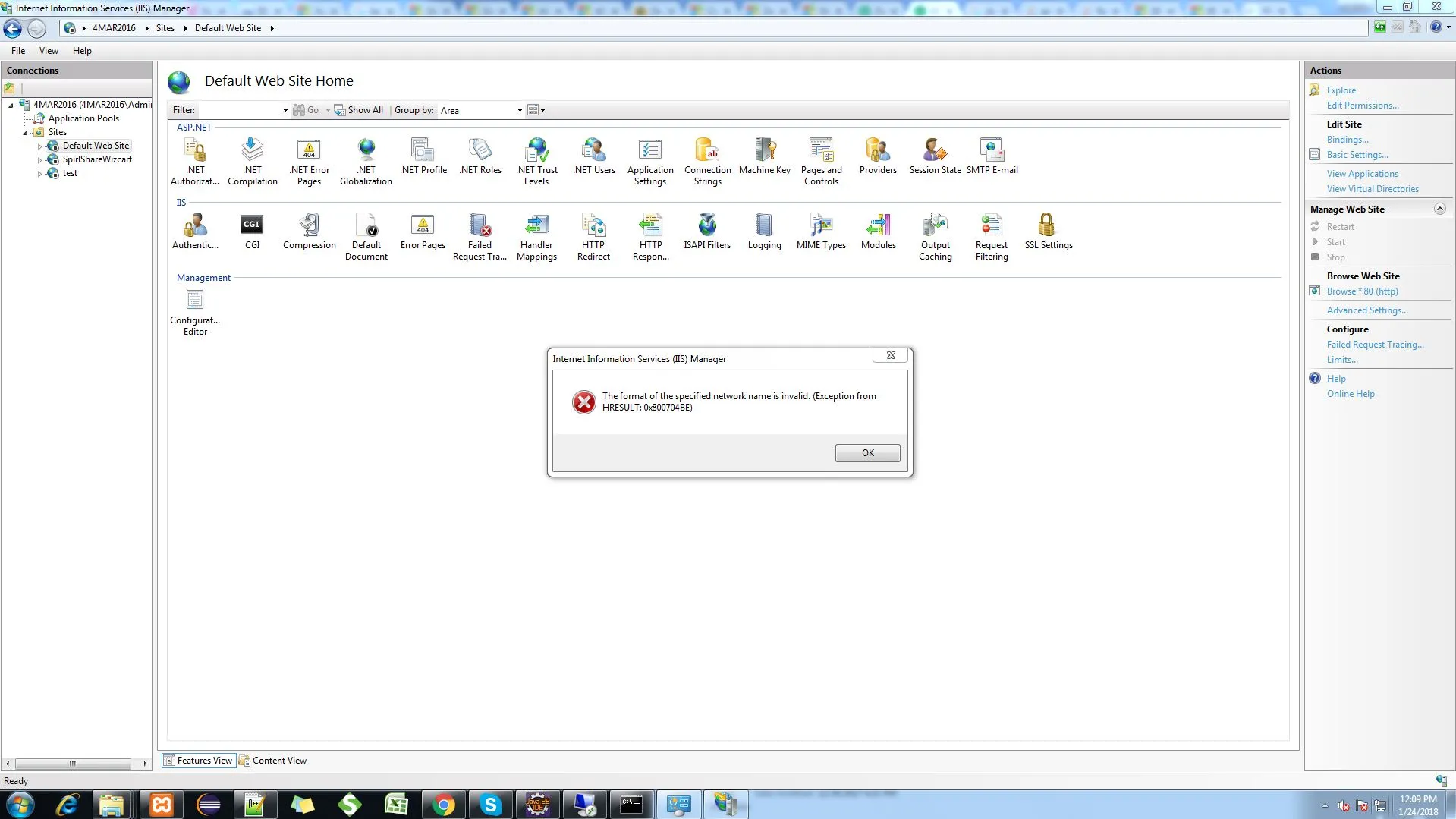Image resolution: width=1456 pixels, height=819 pixels.
Task: Click inside the Filter text field
Action: 240,111
